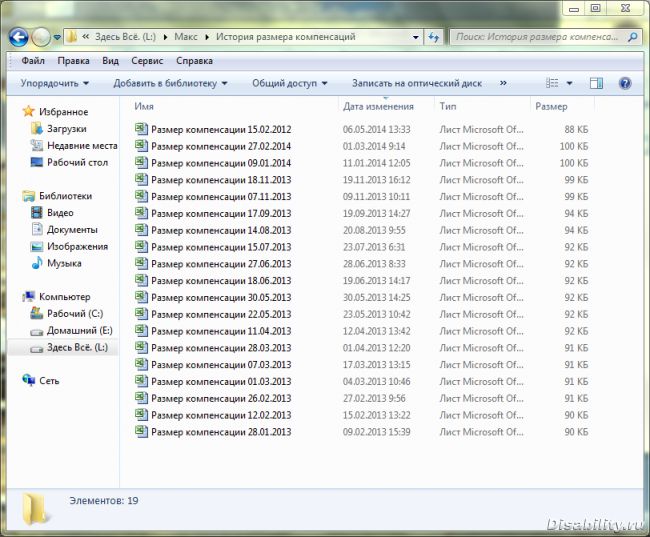650x537 pixels.
Task: Click the change view icon
Action: pos(552,83)
